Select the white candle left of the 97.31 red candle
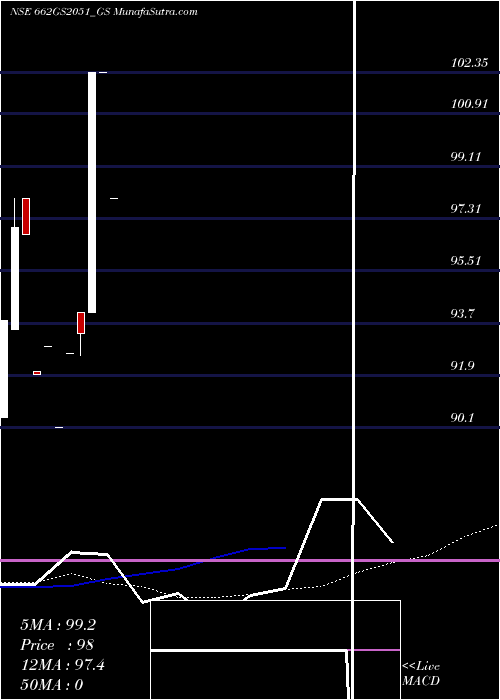The image size is (500, 700). 15,278
